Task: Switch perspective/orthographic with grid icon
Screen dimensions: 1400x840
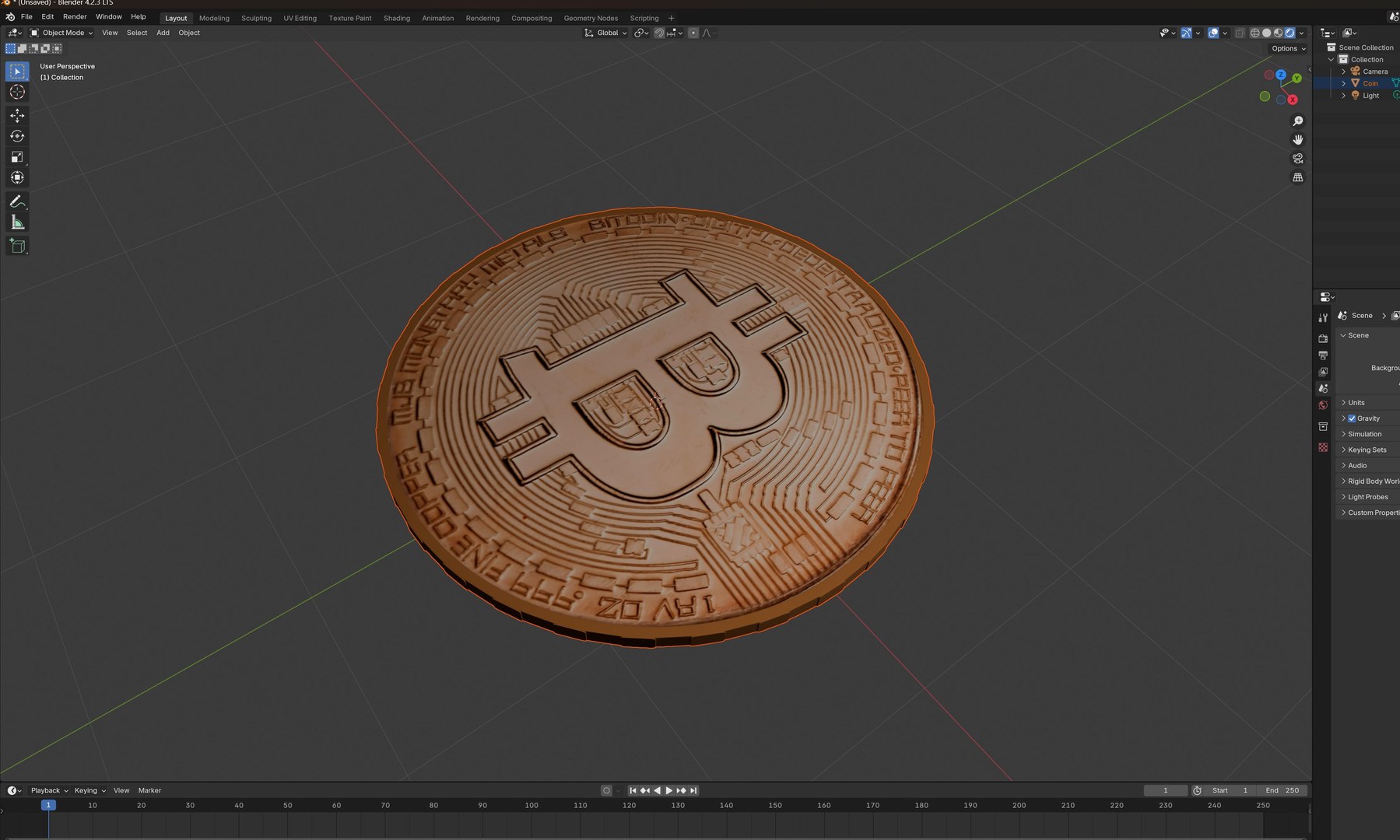Action: (1297, 177)
